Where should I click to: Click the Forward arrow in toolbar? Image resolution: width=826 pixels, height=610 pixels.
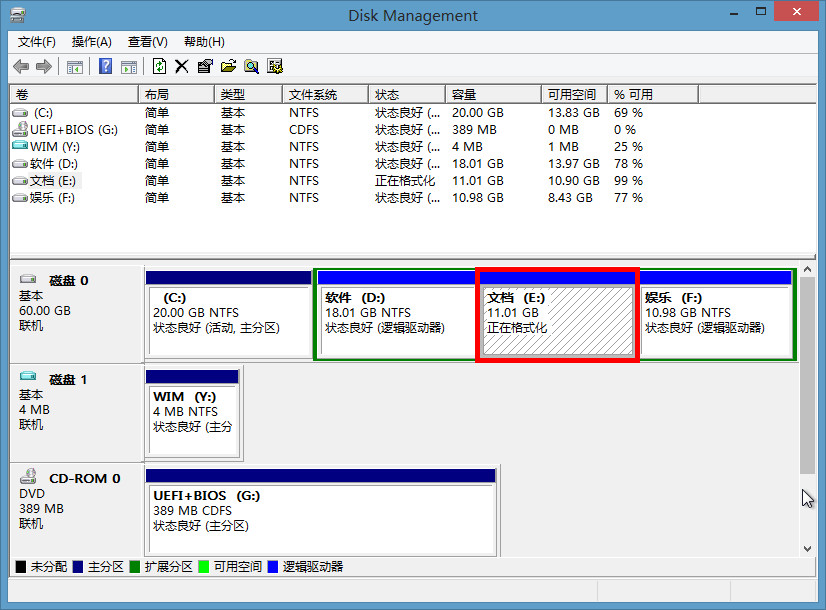[x=43, y=67]
